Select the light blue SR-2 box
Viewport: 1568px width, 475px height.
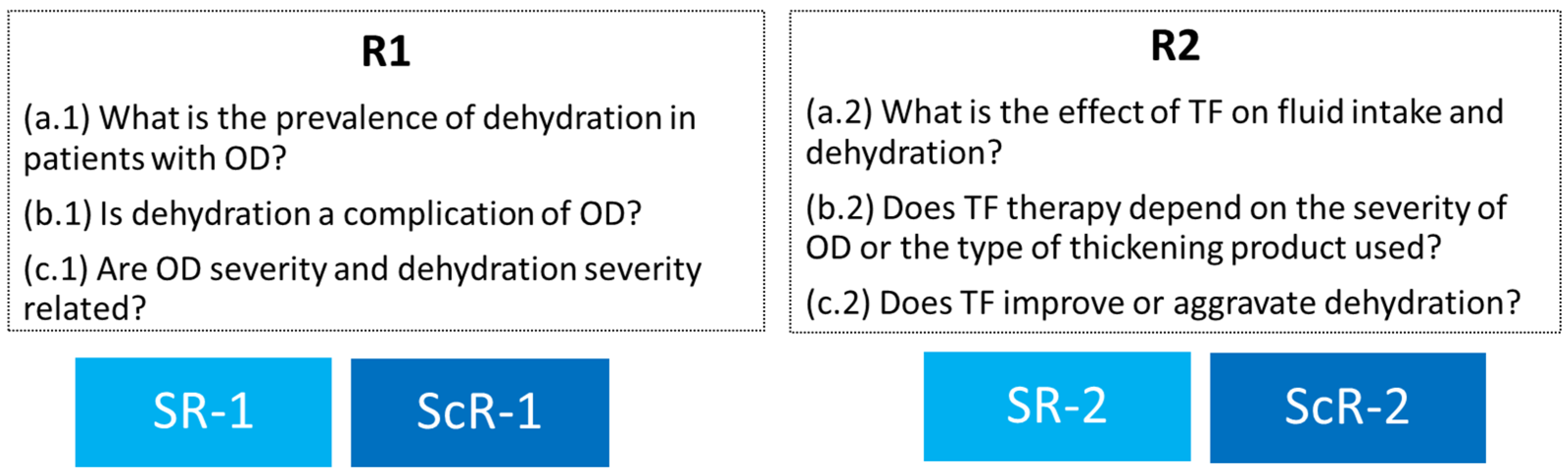click(x=1057, y=406)
